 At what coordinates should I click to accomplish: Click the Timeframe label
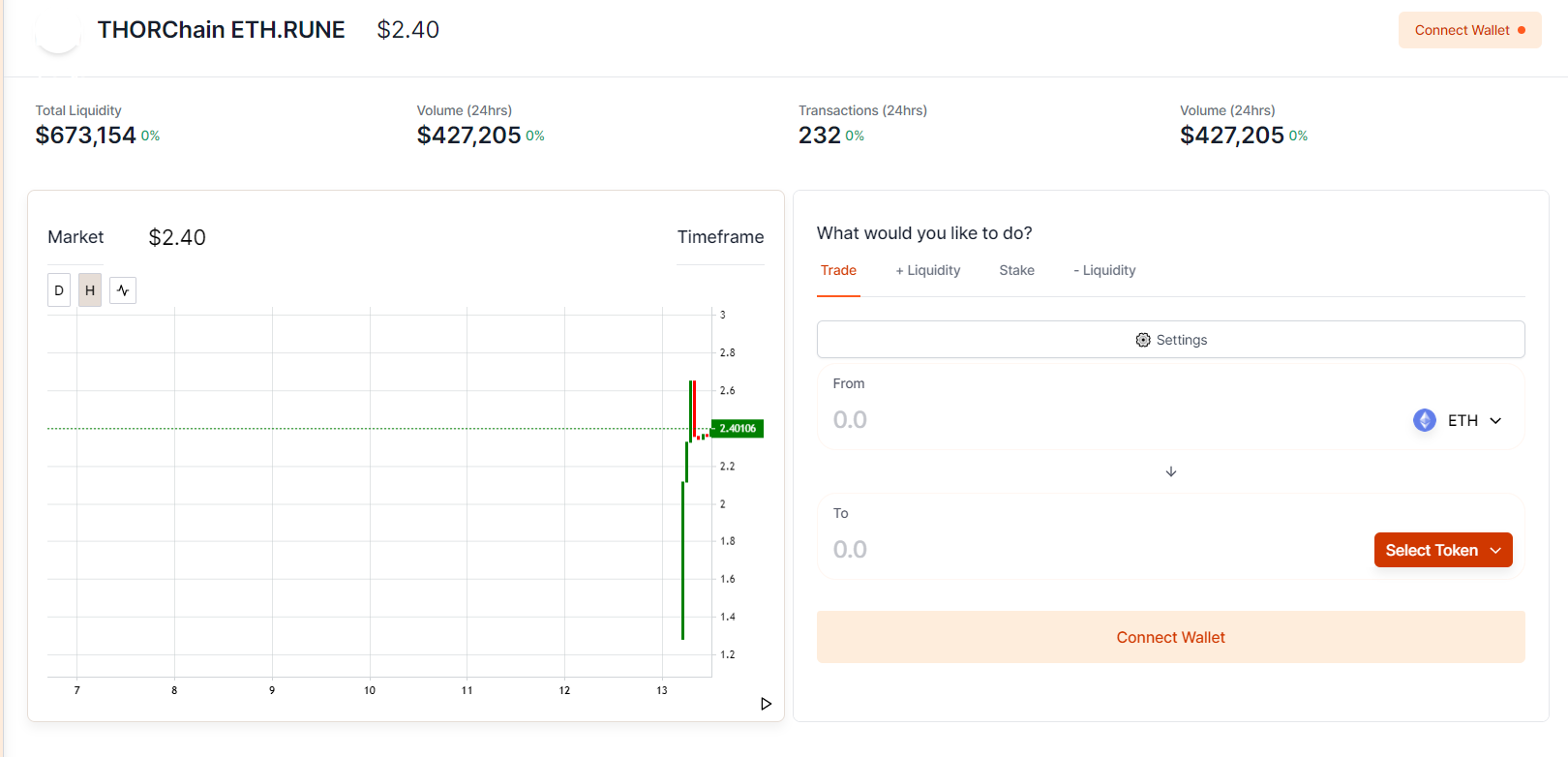pos(720,237)
